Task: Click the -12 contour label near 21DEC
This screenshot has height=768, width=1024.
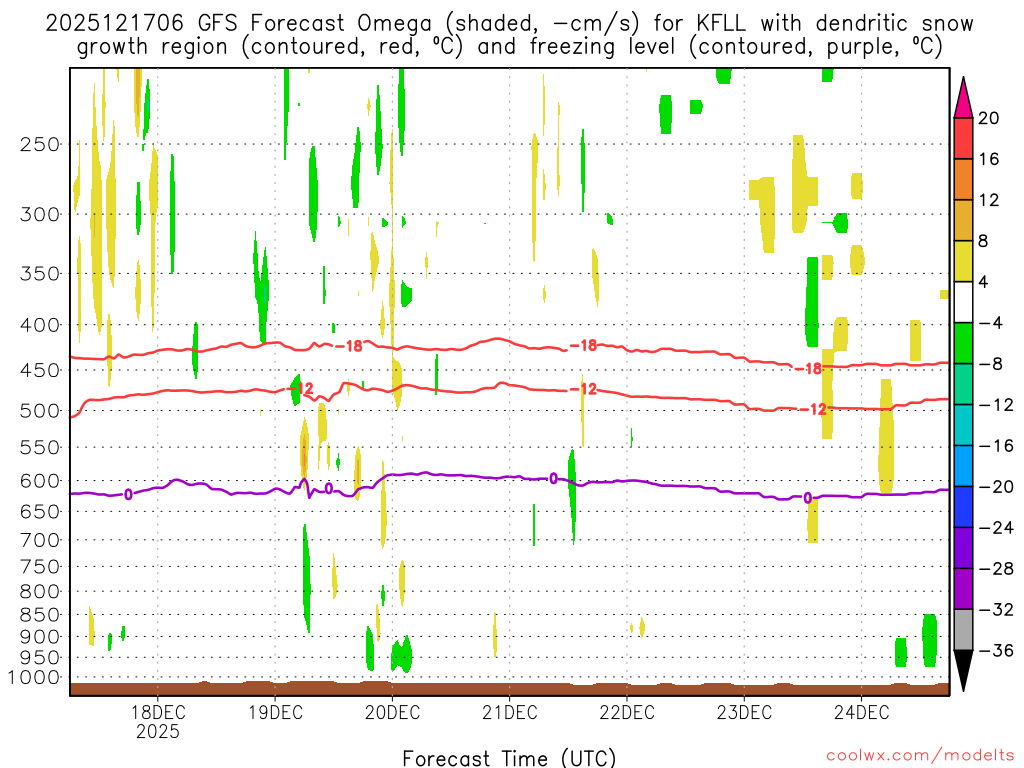Action: [584, 389]
